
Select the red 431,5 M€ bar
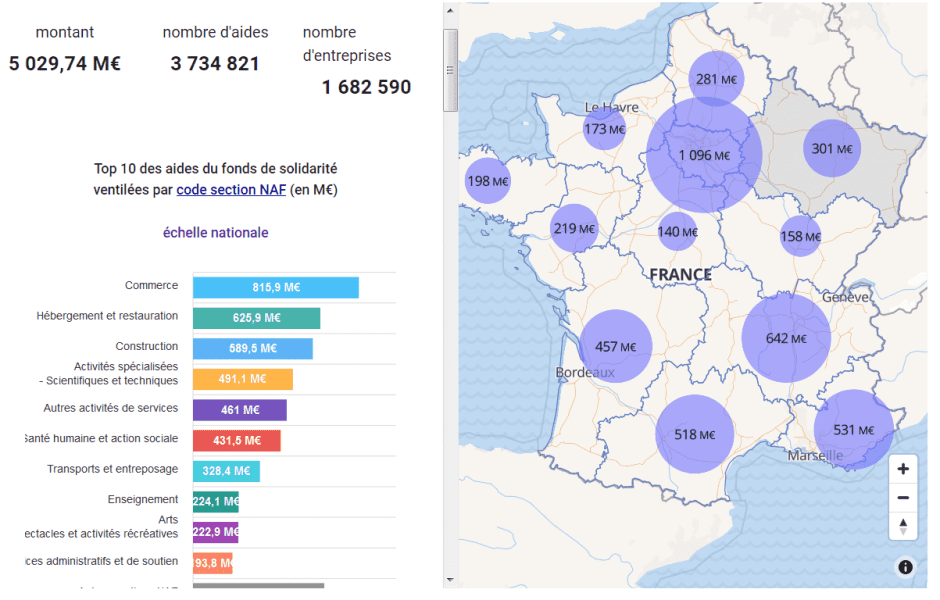click(x=237, y=441)
